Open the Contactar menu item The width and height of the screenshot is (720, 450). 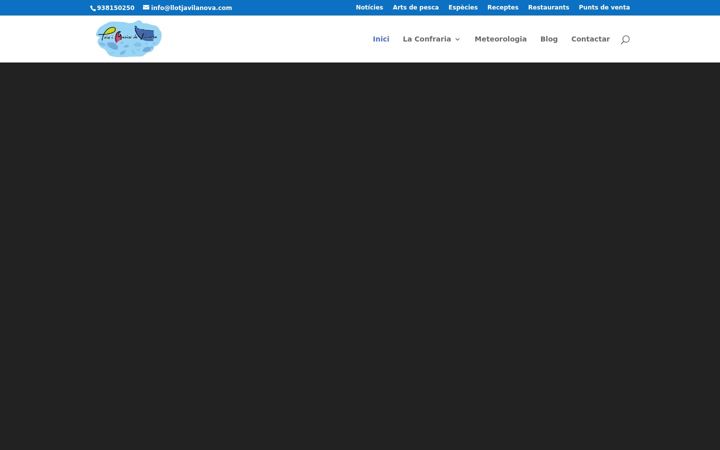(x=591, y=39)
